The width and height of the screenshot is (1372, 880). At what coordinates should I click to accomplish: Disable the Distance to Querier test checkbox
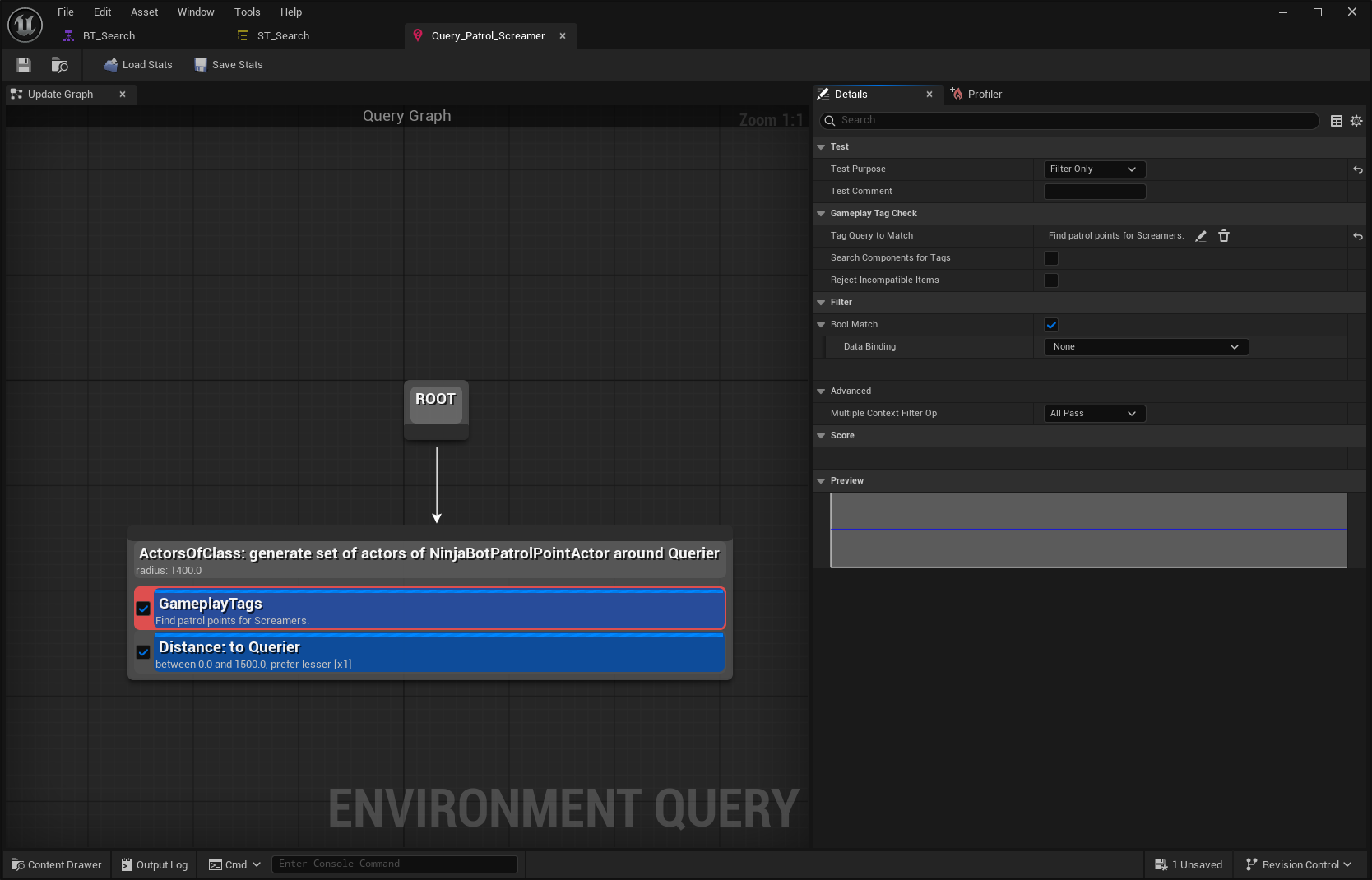pos(143,652)
